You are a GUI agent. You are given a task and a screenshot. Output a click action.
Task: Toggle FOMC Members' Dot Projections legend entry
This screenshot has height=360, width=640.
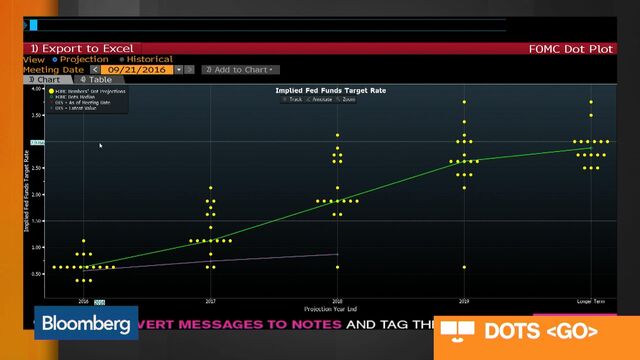(x=87, y=91)
